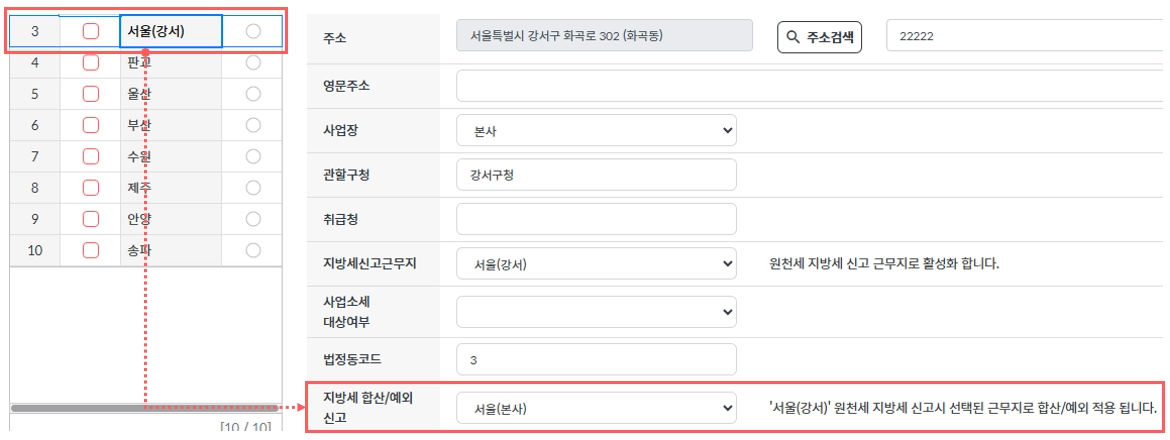Click the horizontal scrollbar below the list
1170x440 pixels.
pyautogui.click(x=145, y=408)
